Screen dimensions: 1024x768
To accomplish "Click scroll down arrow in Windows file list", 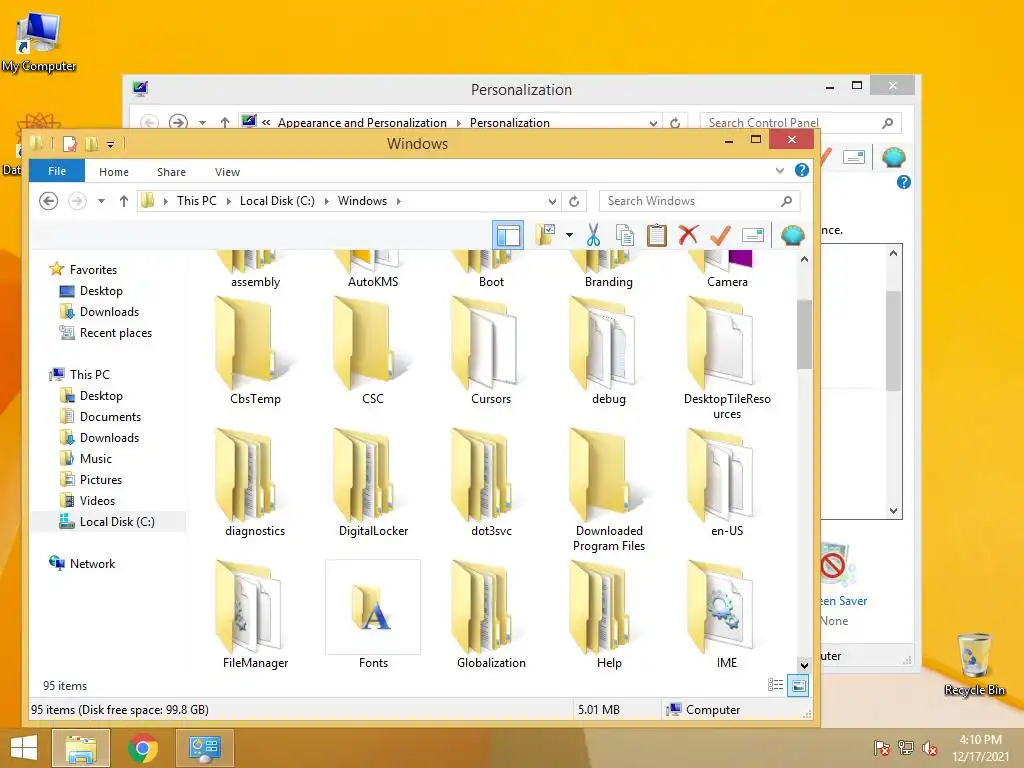I will 805,665.
